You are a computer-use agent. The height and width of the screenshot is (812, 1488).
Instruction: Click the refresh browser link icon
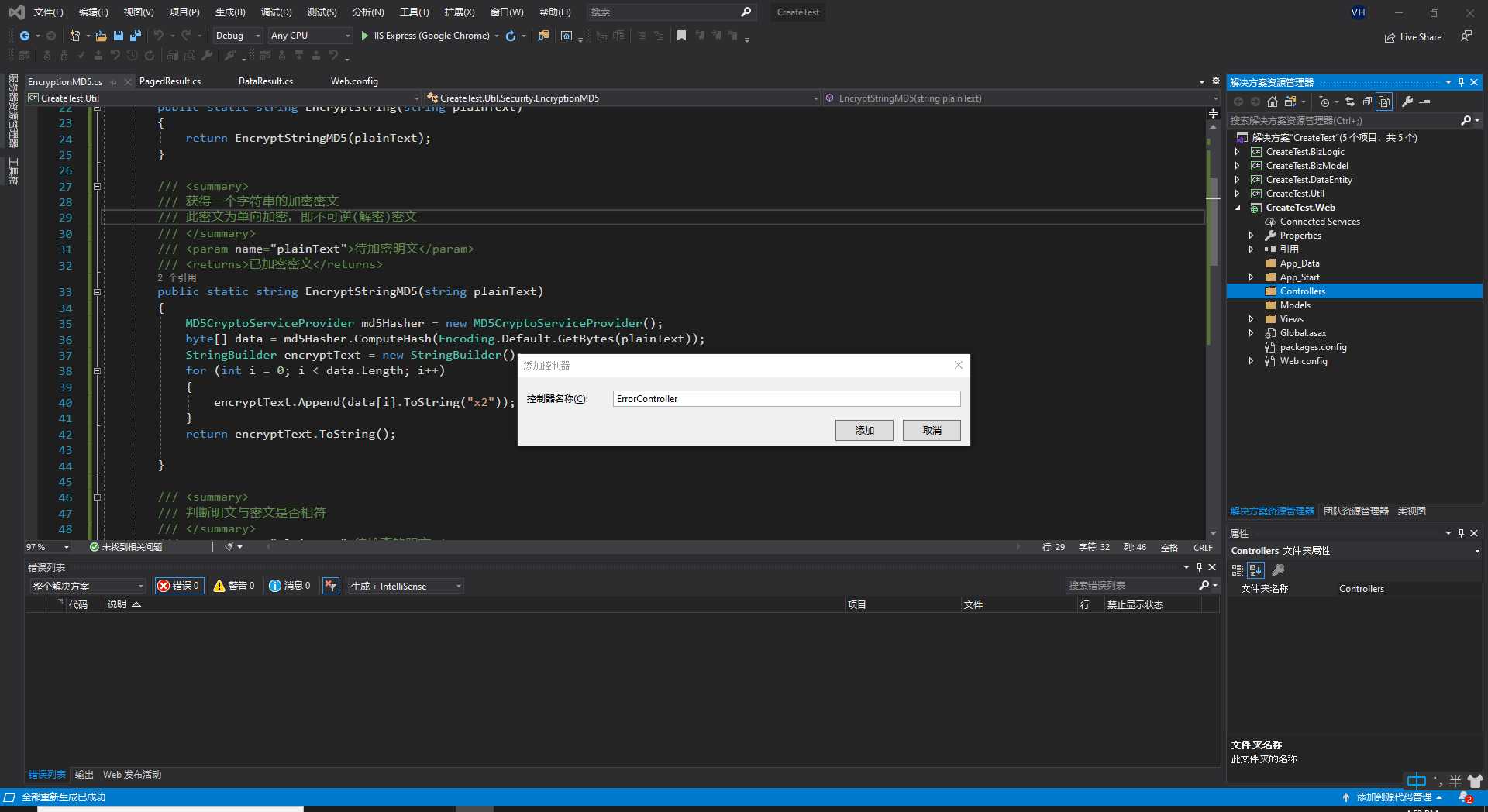511,36
